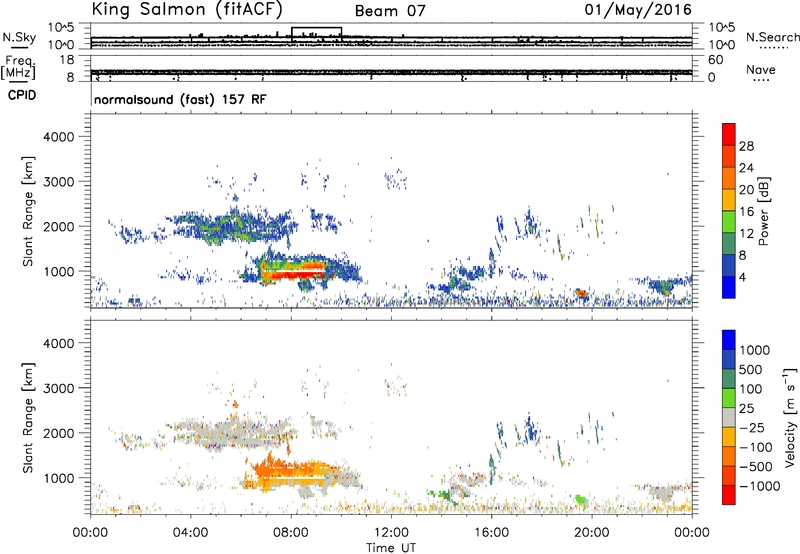Click the 'Time UT' axis title
This screenshot has width=800, height=554.
coord(391,548)
